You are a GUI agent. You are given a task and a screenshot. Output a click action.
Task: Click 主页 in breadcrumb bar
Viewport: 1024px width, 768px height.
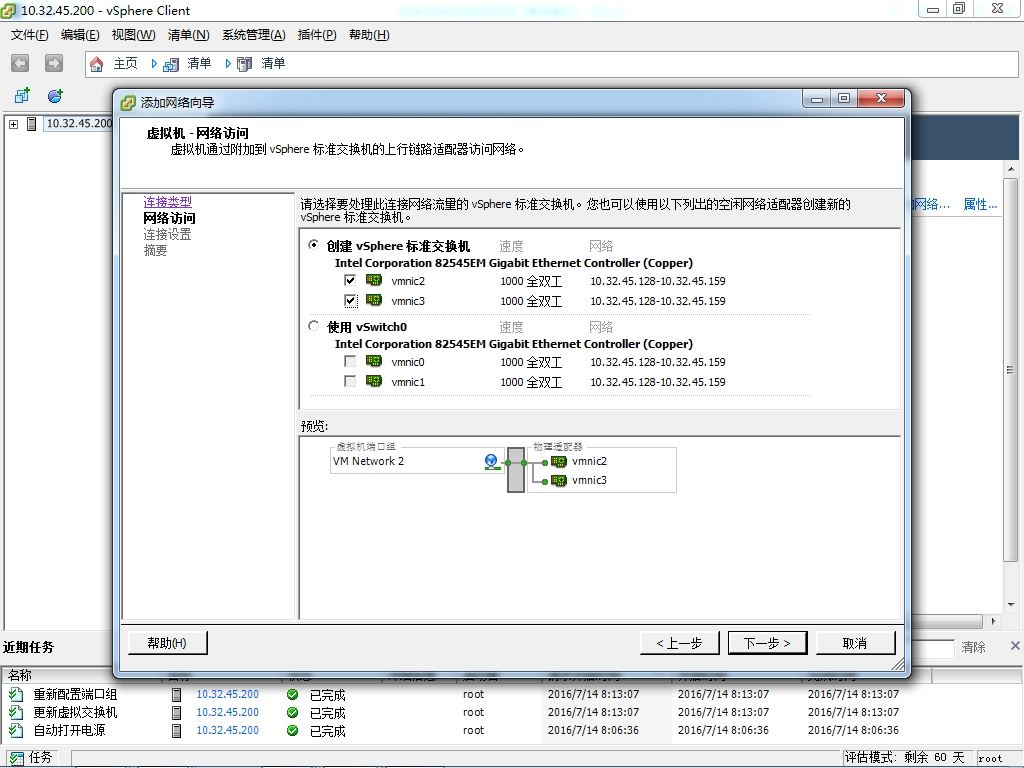tap(125, 63)
